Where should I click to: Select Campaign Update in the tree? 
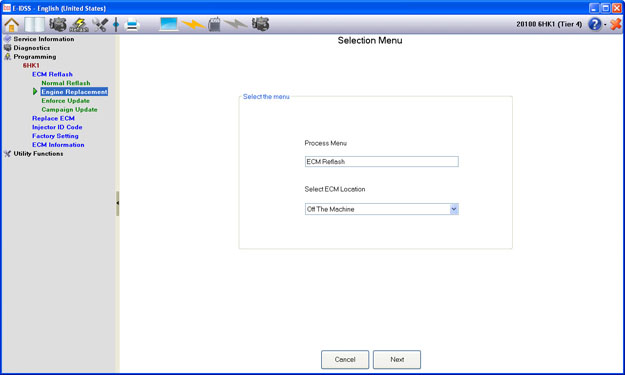coord(69,109)
